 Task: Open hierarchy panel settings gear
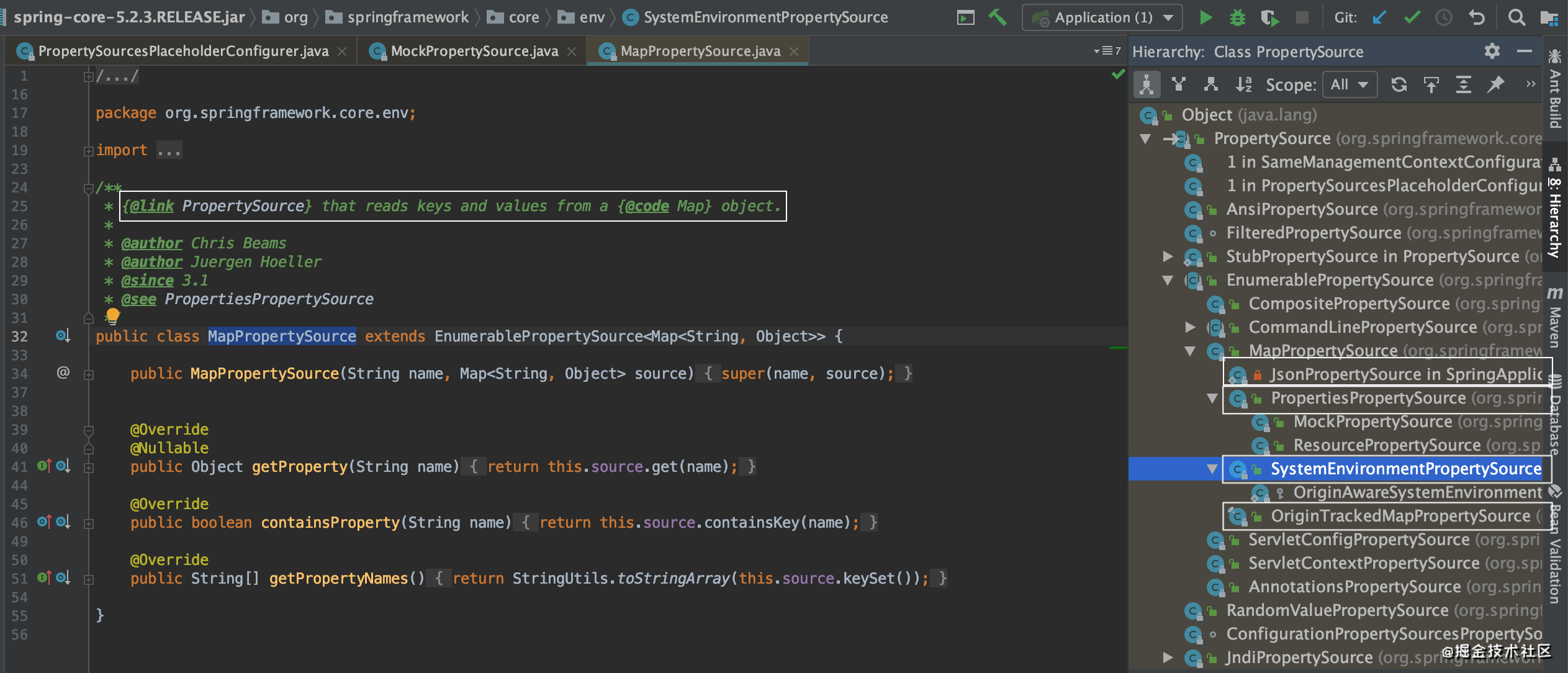tap(1492, 52)
